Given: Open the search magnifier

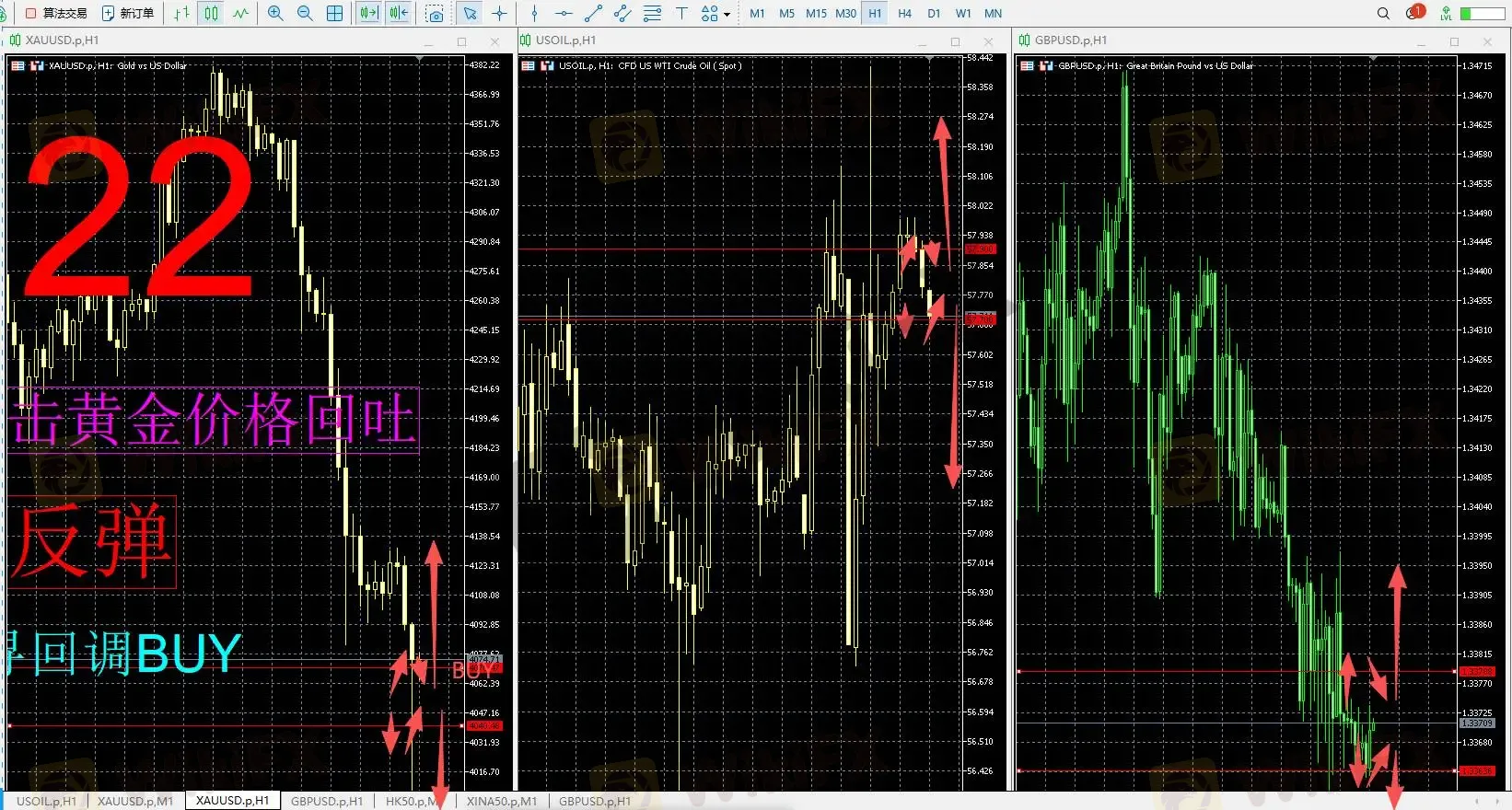Looking at the screenshot, I should pos(1383,13).
